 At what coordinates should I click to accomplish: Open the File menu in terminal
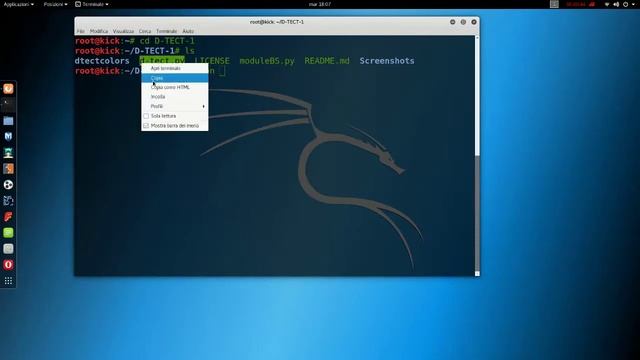tap(80, 31)
